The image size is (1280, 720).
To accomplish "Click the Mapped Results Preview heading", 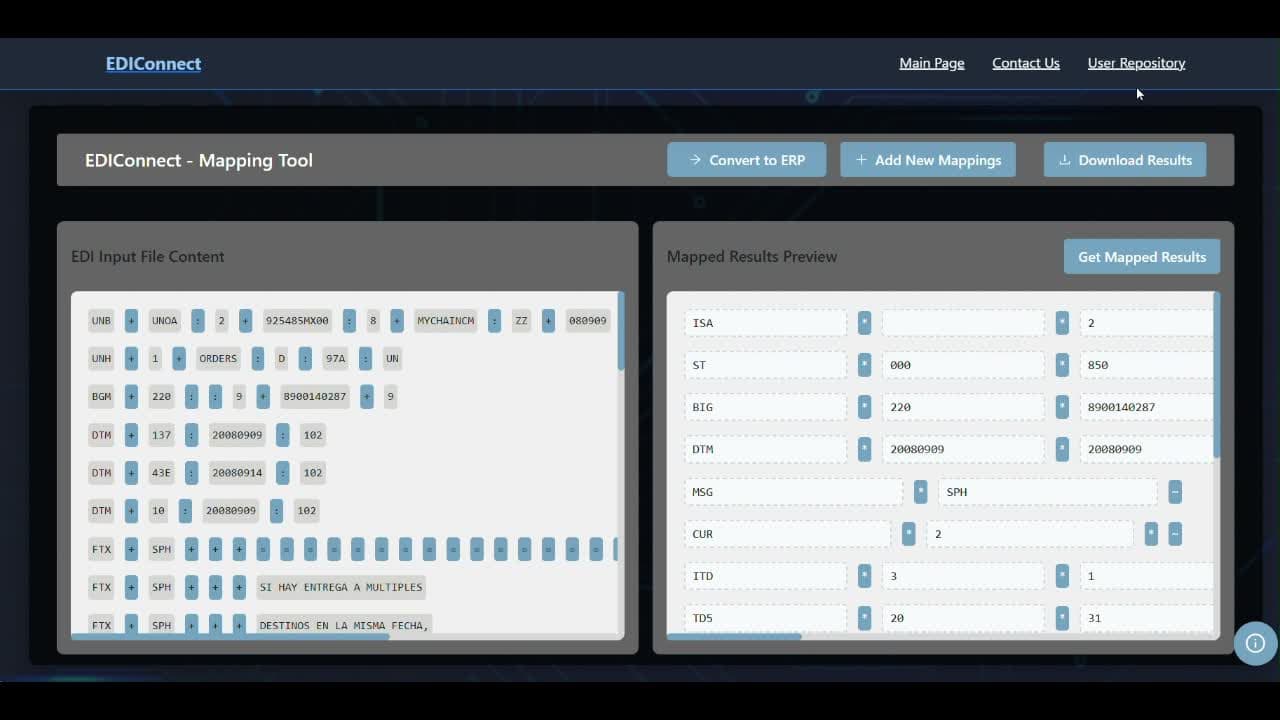I will (x=752, y=257).
